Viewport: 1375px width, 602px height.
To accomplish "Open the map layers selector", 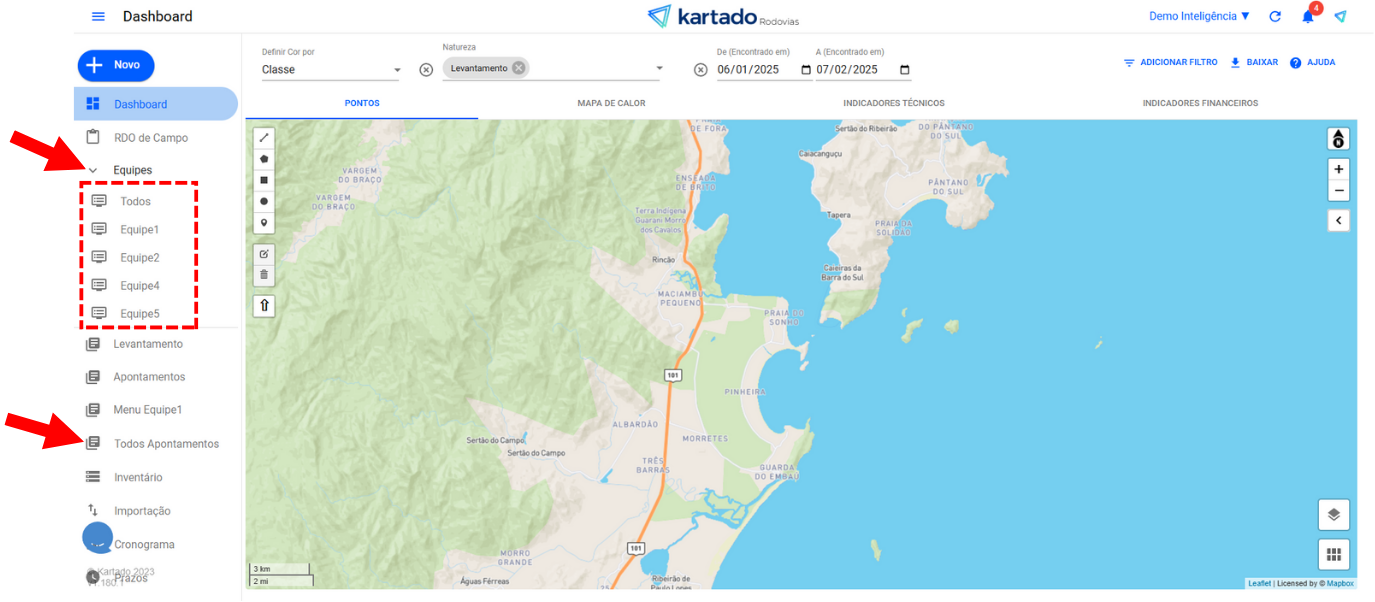I will click(1333, 515).
